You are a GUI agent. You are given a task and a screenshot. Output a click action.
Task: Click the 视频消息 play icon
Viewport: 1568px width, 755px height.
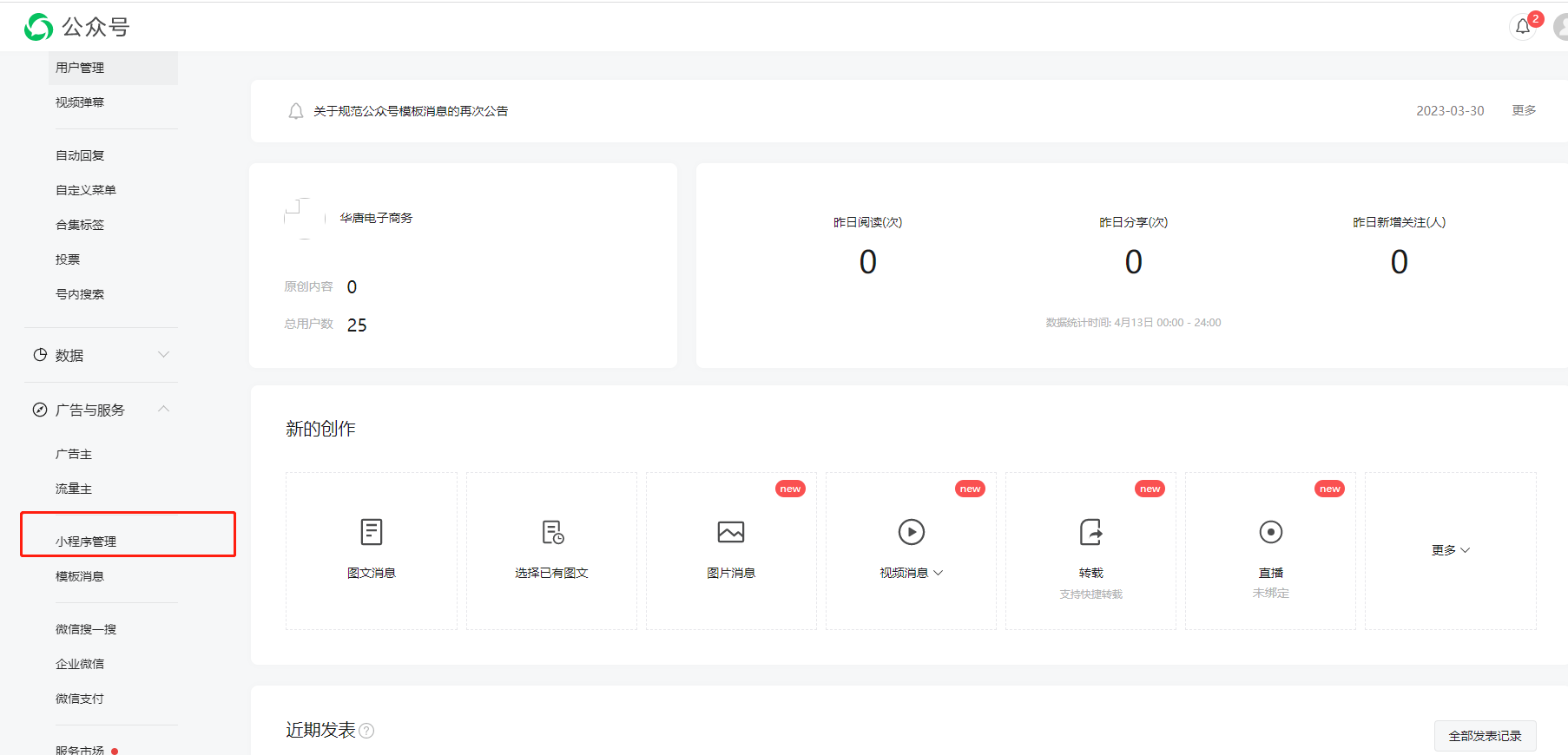[911, 532]
